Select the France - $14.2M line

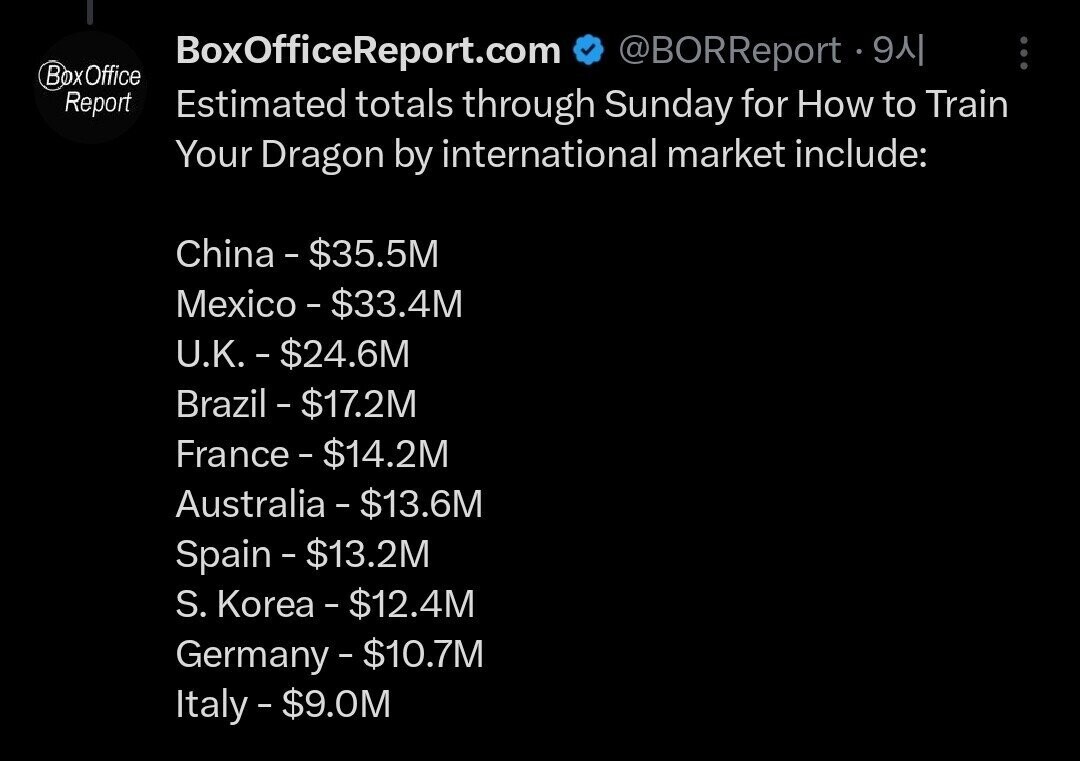point(312,454)
